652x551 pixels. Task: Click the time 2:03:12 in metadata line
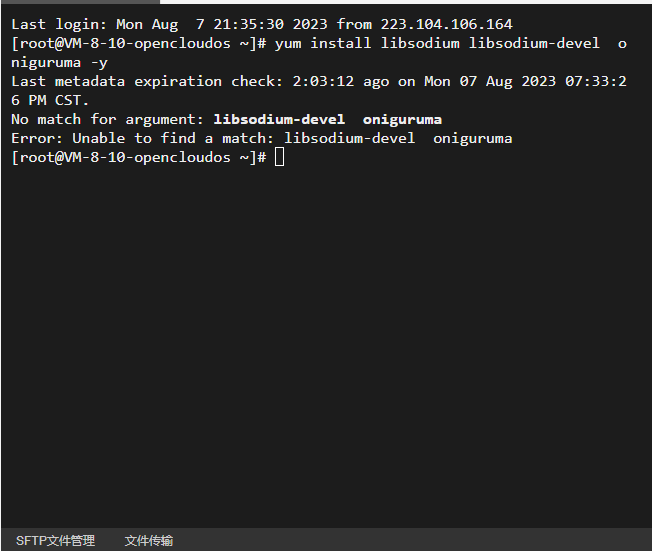pos(323,81)
